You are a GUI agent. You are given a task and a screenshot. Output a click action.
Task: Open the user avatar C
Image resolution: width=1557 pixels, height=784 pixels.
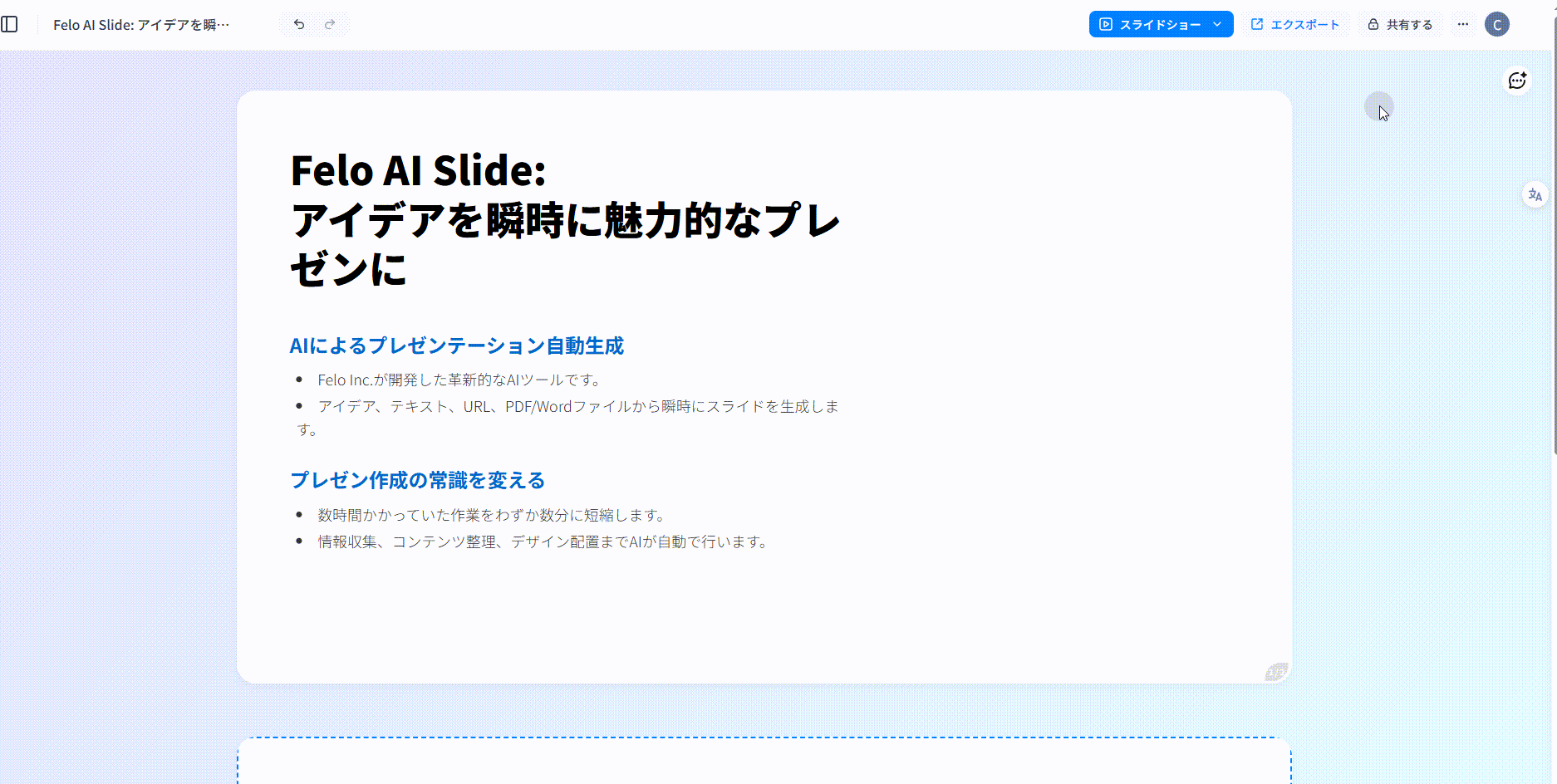[1497, 24]
